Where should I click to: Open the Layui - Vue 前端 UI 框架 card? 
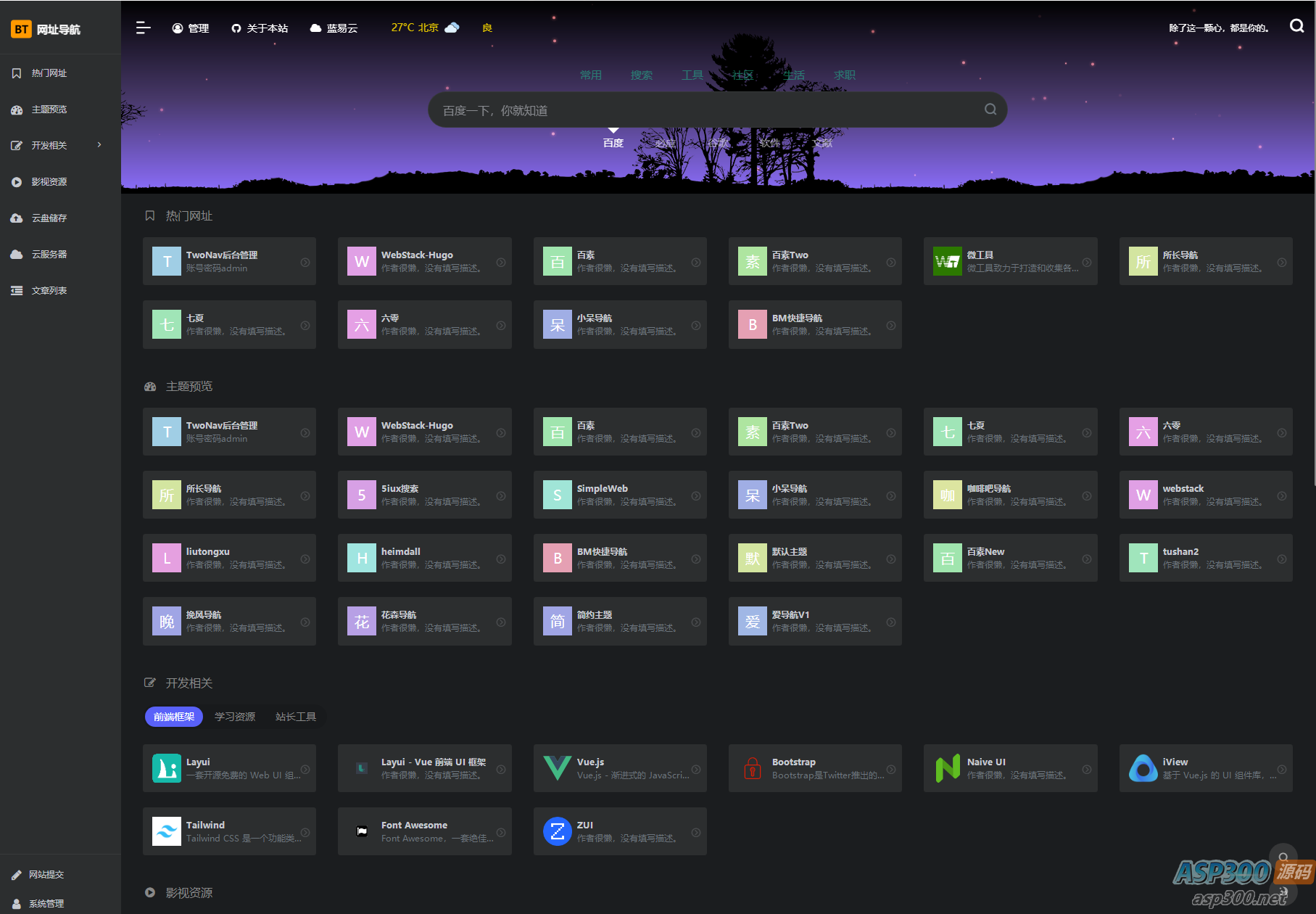(425, 768)
